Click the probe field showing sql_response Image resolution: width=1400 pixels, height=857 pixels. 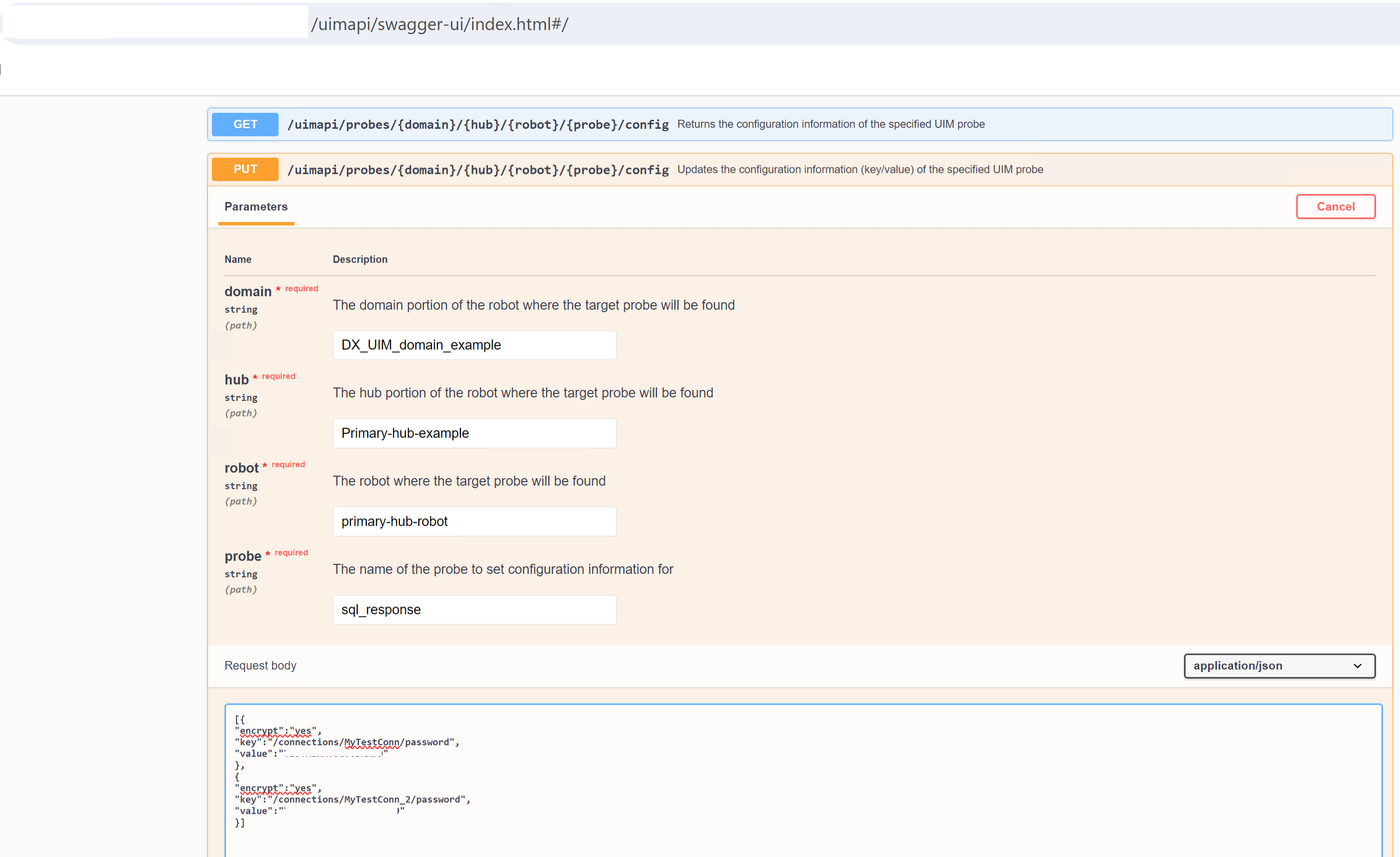coord(475,609)
